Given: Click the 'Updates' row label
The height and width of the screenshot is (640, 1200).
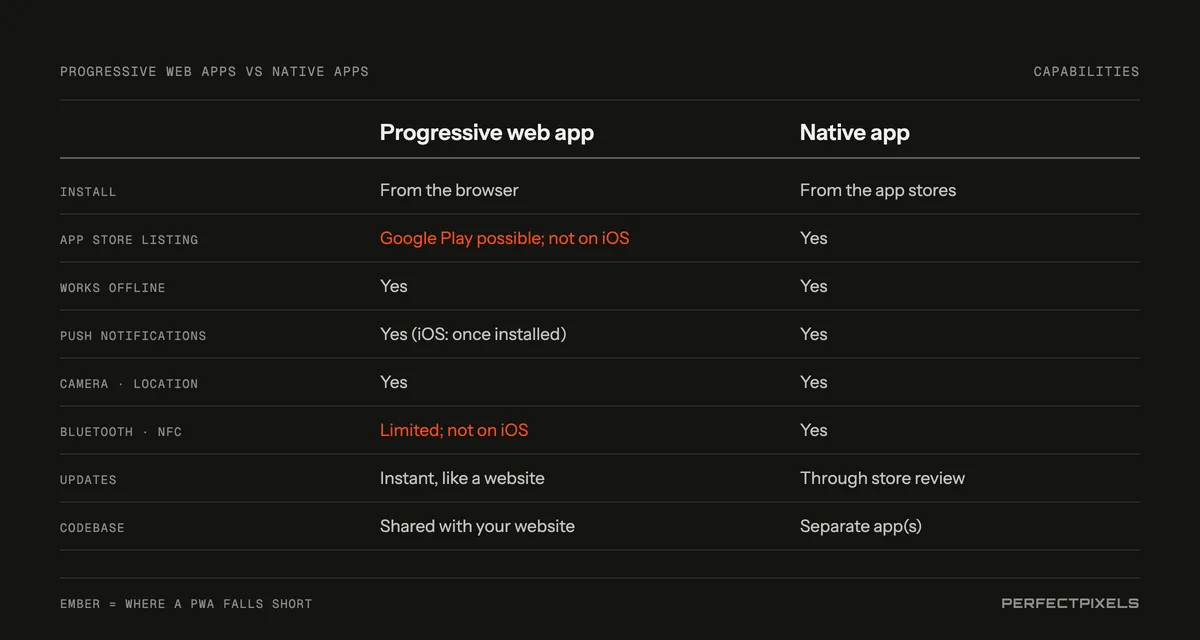Looking at the screenshot, I should pyautogui.click(x=88, y=480).
